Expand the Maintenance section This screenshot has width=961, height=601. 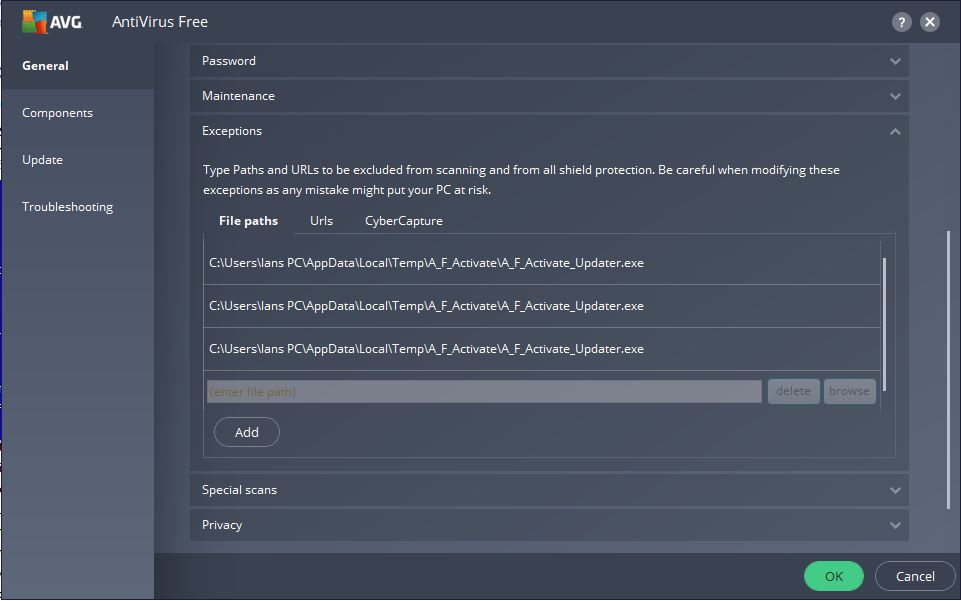[x=549, y=96]
